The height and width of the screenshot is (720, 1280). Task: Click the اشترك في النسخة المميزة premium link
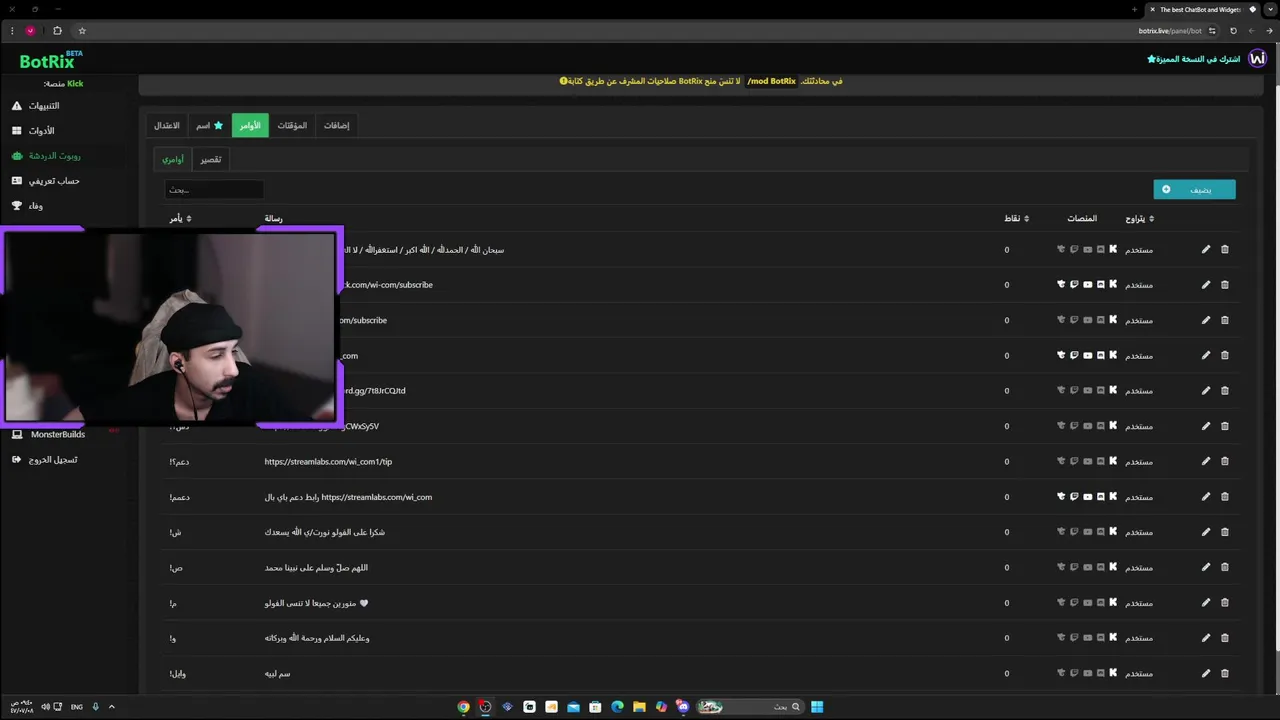(x=1193, y=59)
